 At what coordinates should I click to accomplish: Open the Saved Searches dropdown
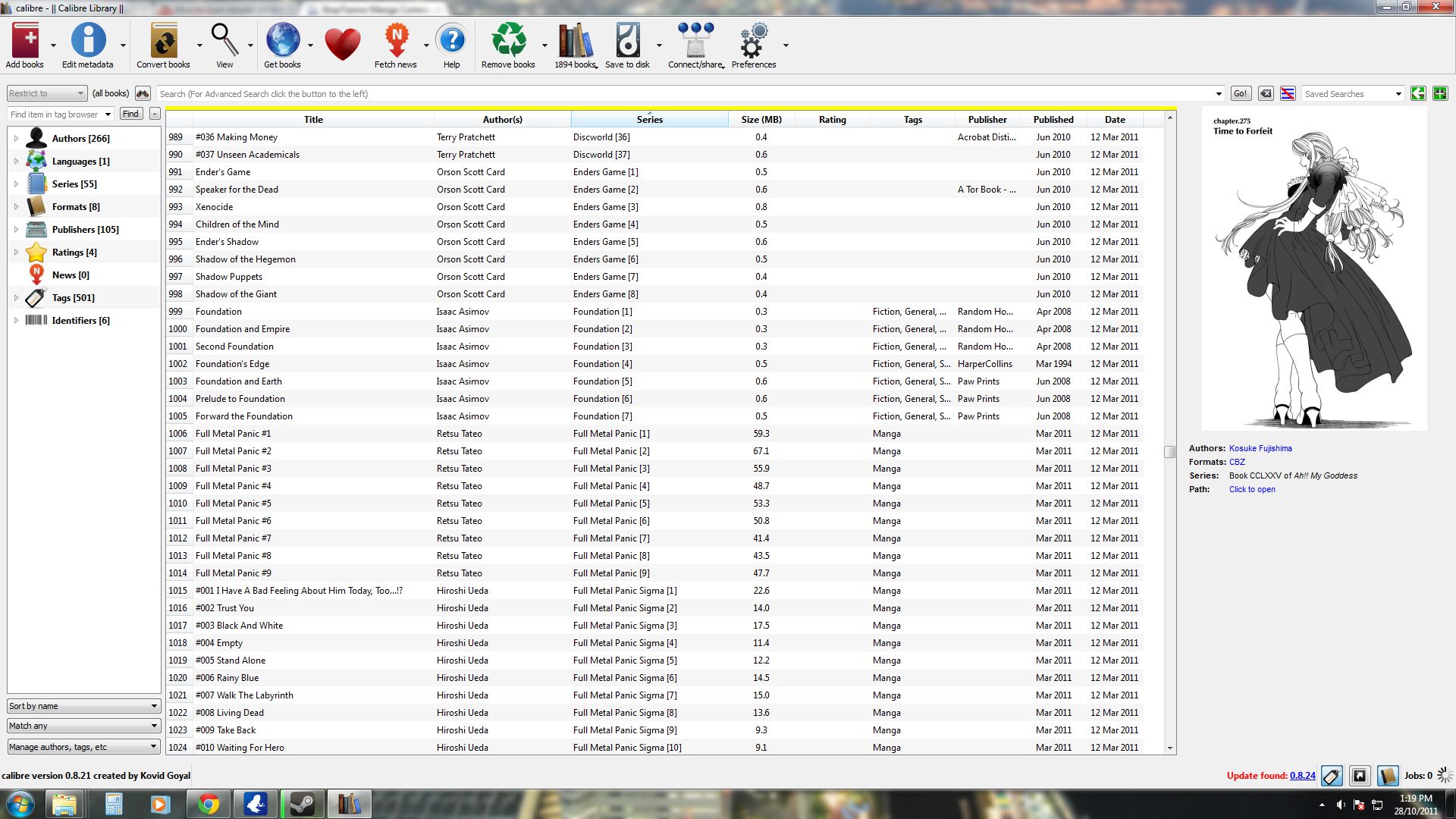[x=1353, y=94]
